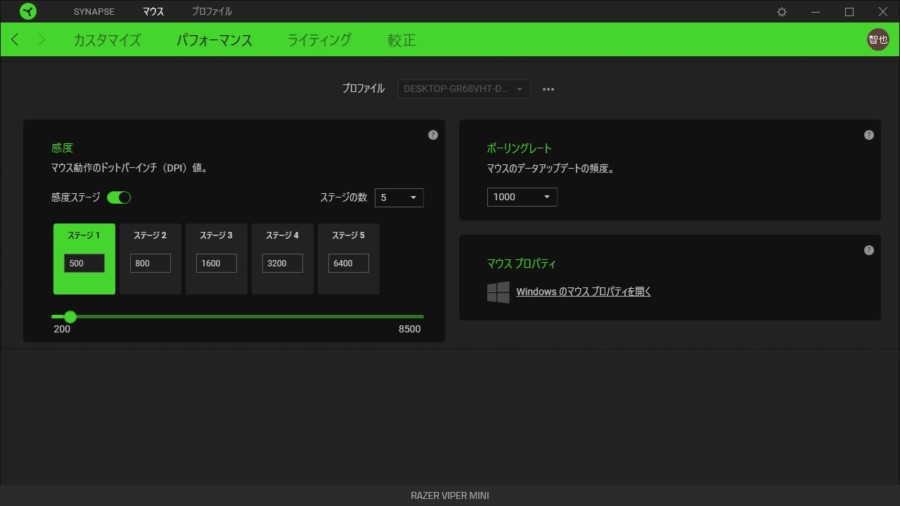Click the Razer Synapse logo icon

(27, 11)
